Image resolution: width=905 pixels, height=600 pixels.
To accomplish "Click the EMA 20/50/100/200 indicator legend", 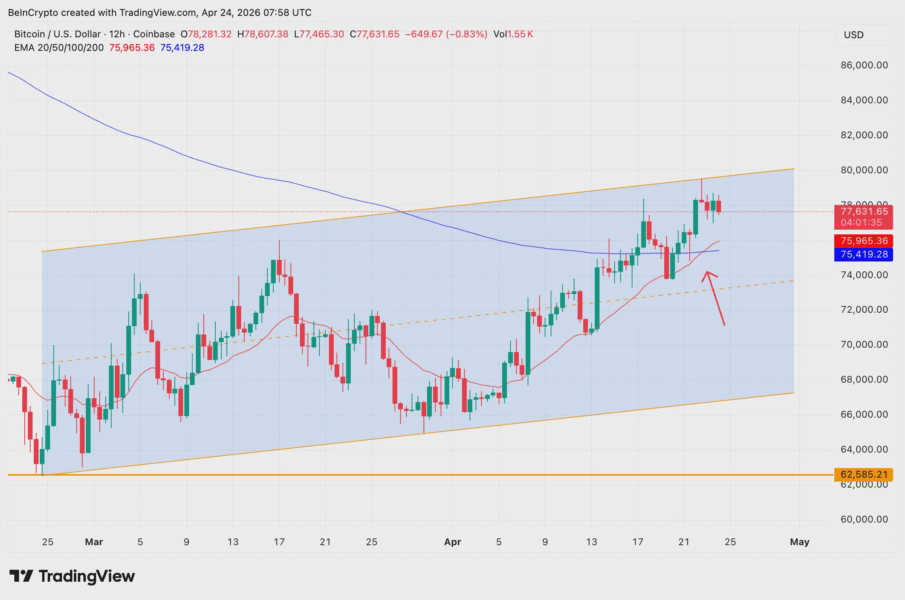I will pos(59,47).
